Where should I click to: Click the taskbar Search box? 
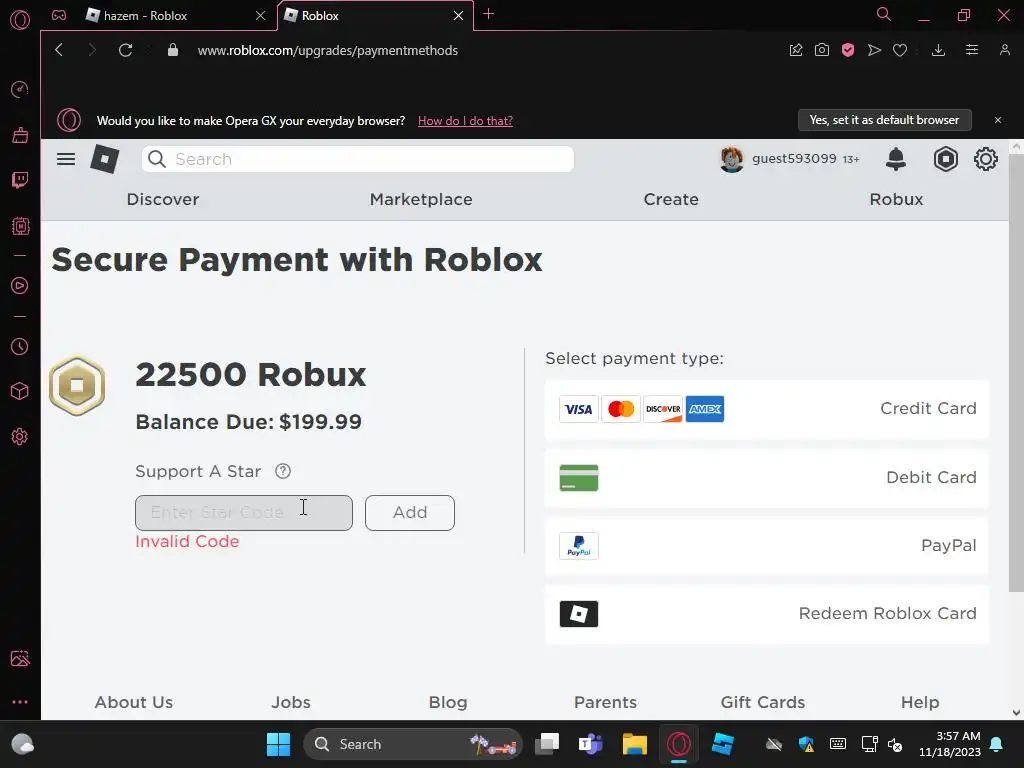tap(413, 744)
